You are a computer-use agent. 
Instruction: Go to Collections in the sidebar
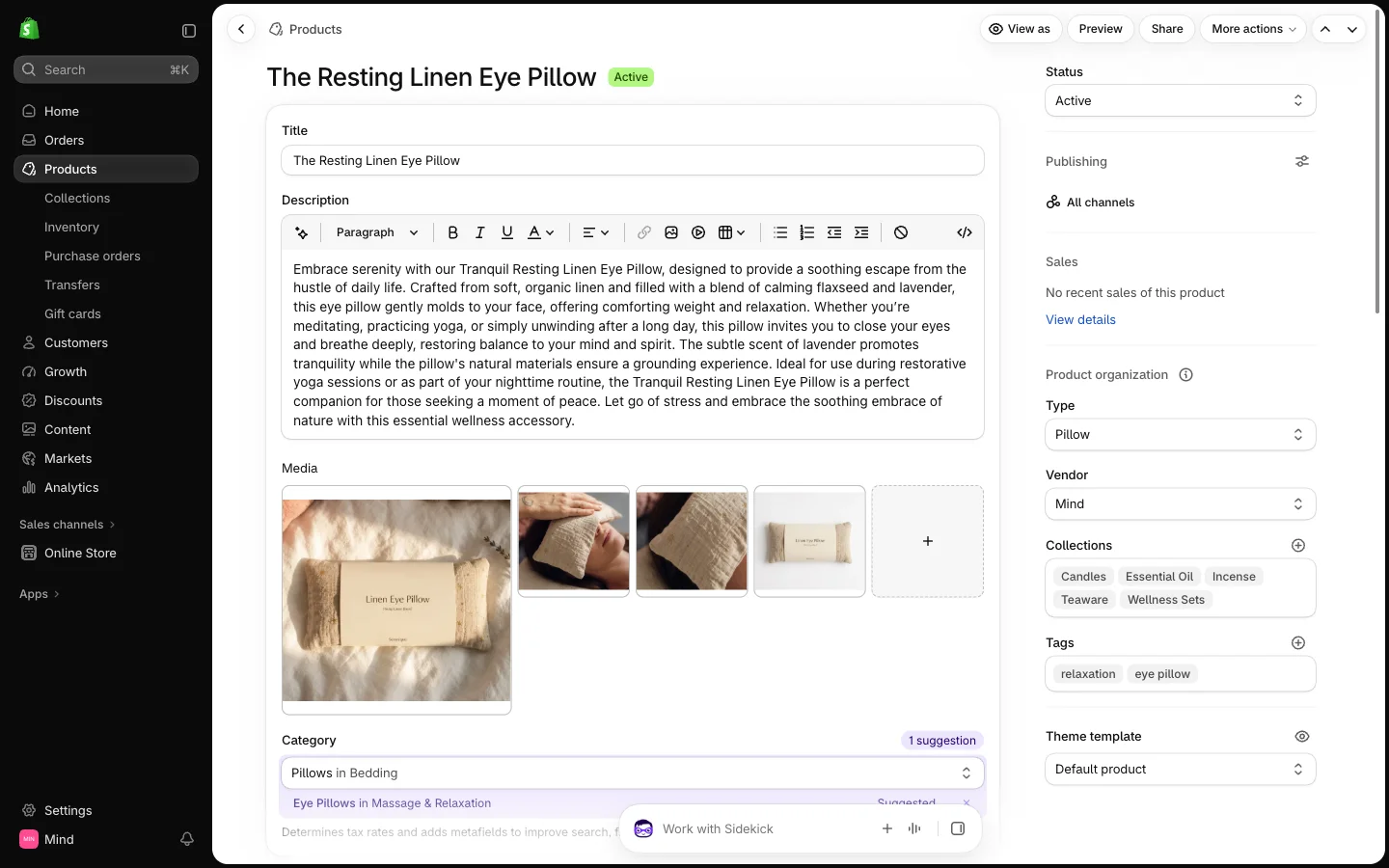(77, 198)
